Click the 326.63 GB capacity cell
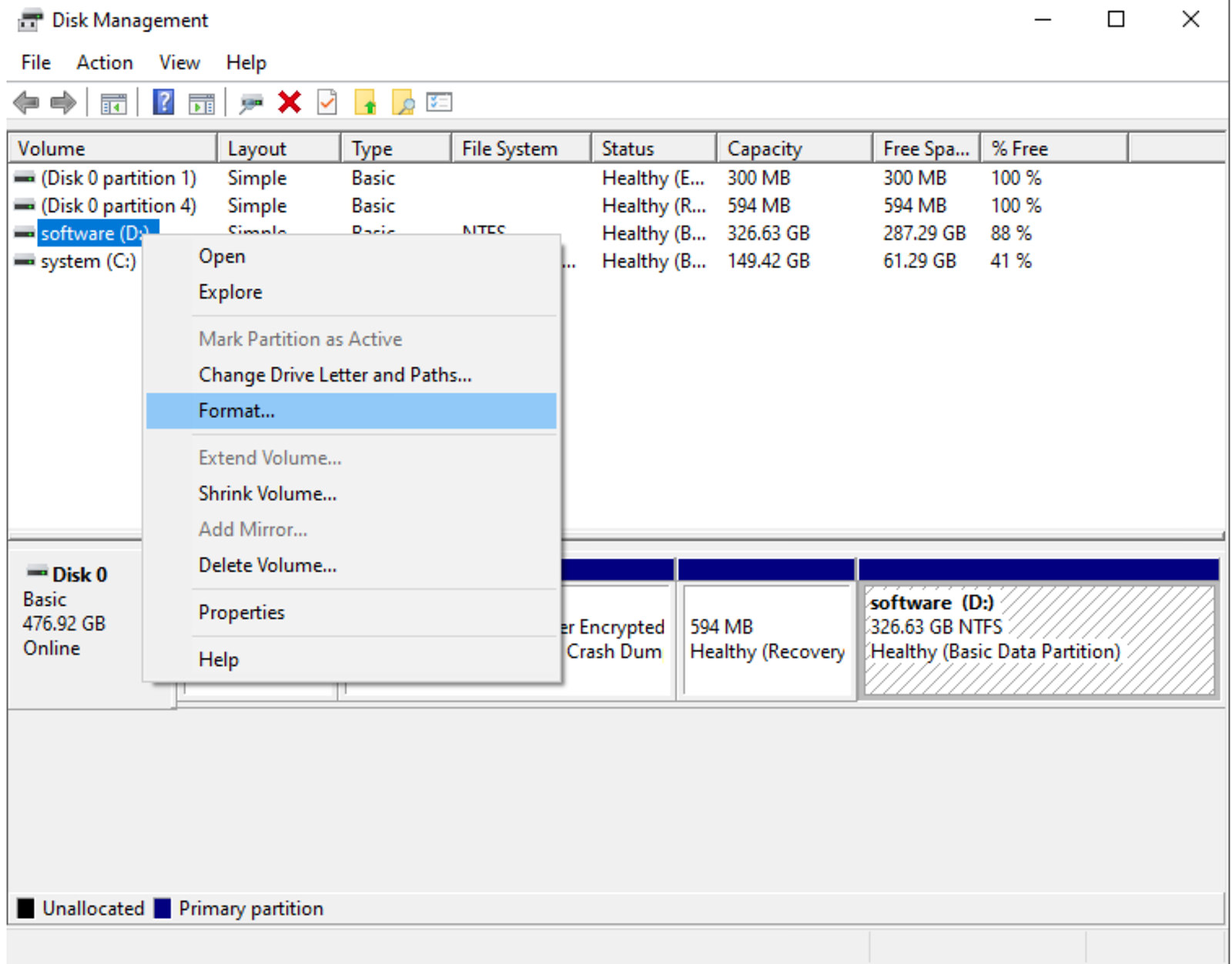This screenshot has width=1232, height=964. pyautogui.click(x=768, y=233)
